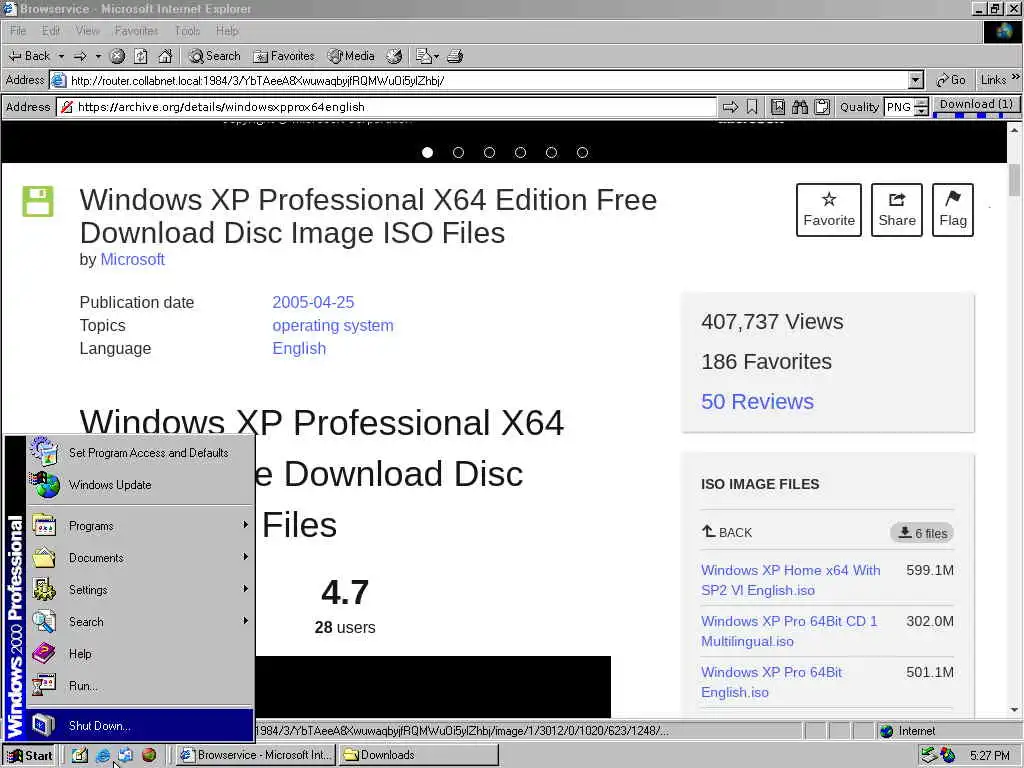
Task: Go back using the Back arrow button
Action: [29, 56]
